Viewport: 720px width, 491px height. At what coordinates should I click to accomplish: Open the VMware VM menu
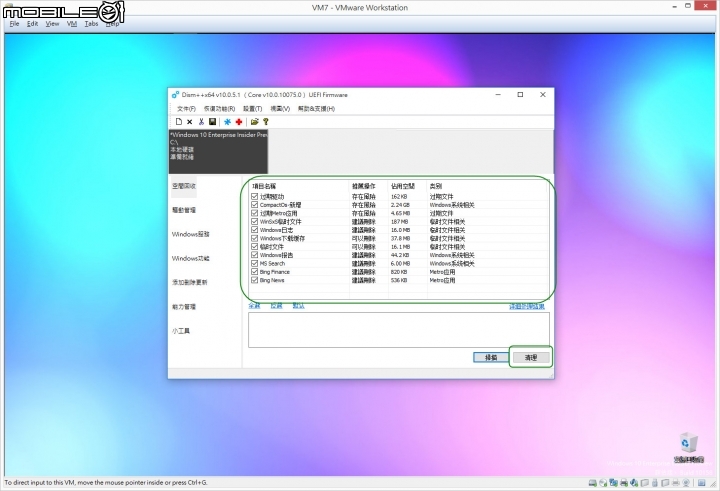pos(72,24)
